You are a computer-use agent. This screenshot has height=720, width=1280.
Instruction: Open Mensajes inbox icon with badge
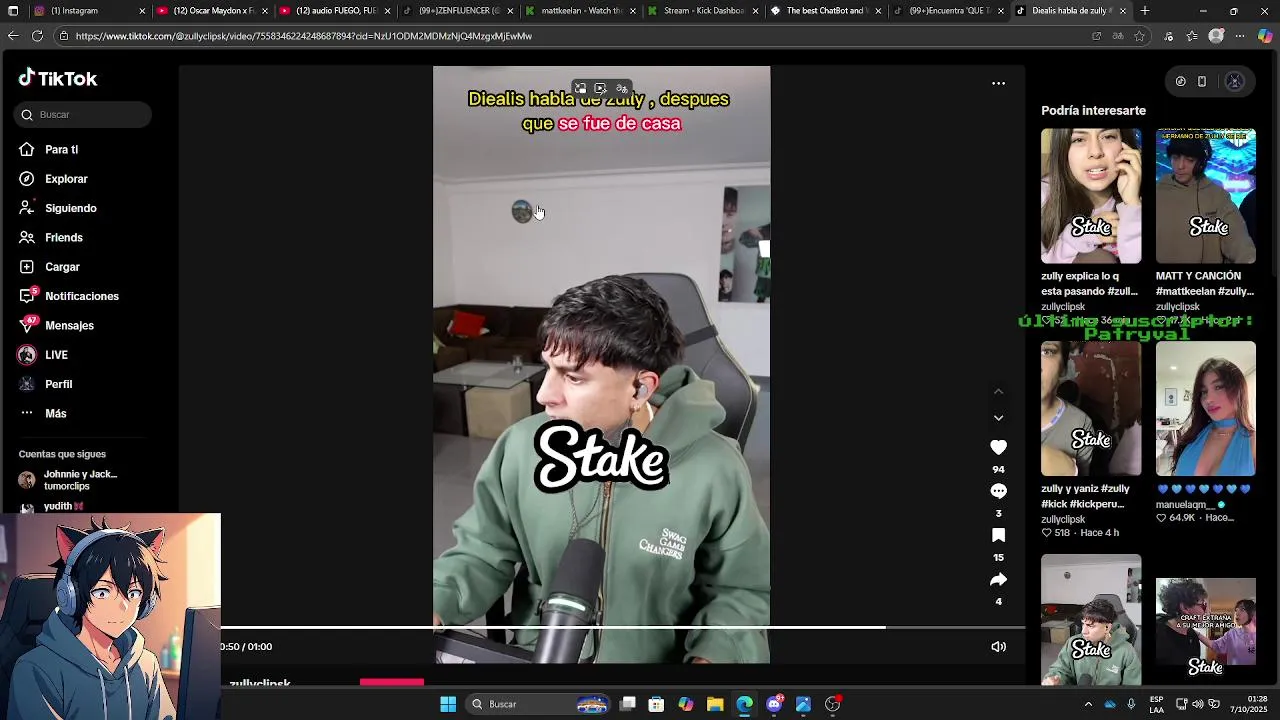pyautogui.click(x=27, y=325)
